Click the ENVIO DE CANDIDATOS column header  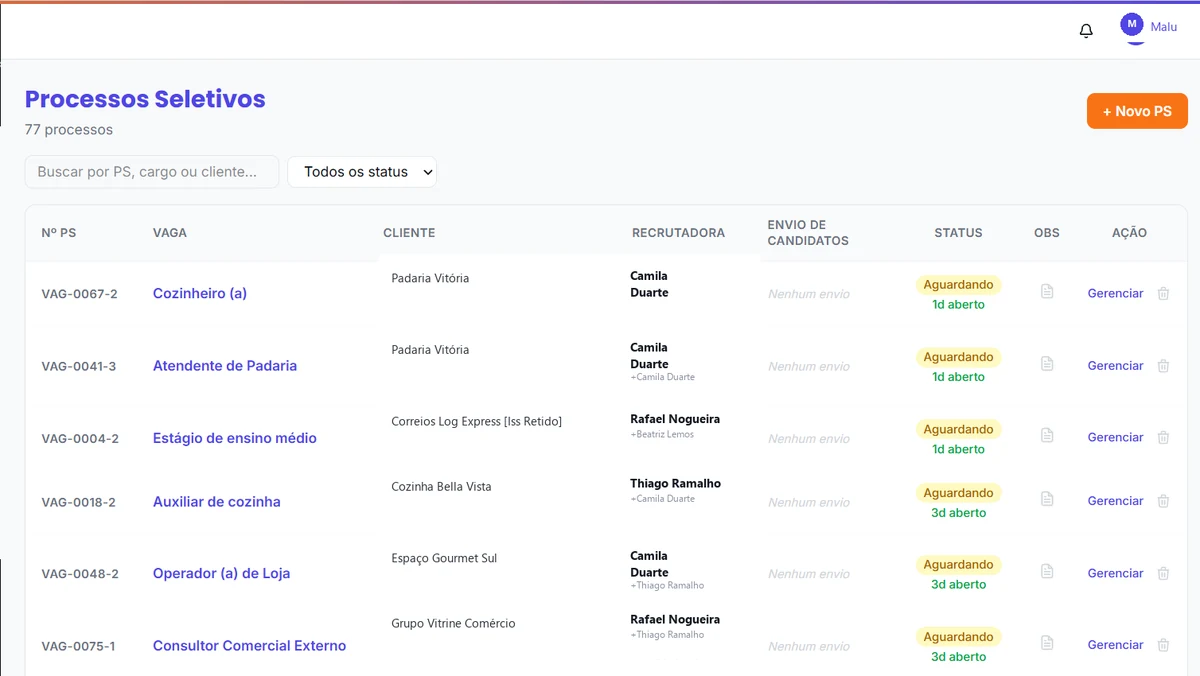[x=808, y=233]
